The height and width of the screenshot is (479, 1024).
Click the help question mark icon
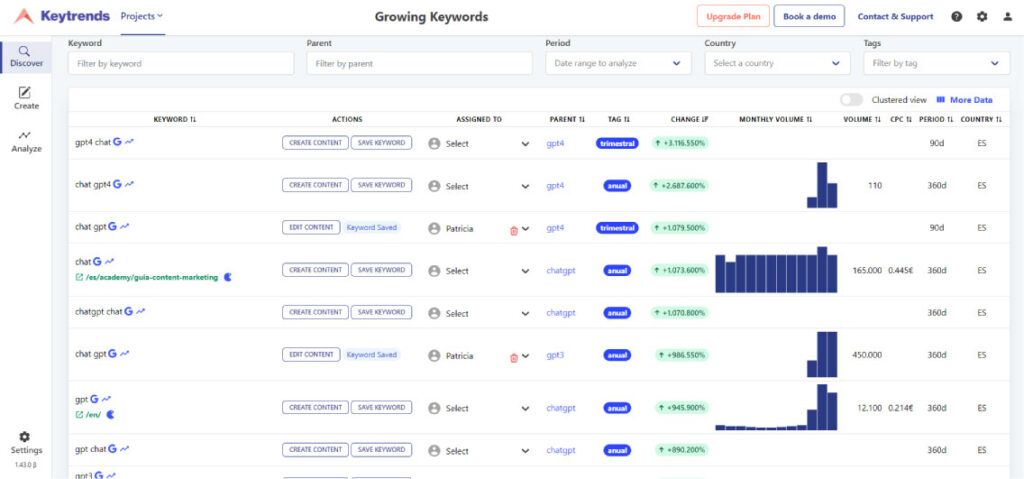[x=957, y=17]
